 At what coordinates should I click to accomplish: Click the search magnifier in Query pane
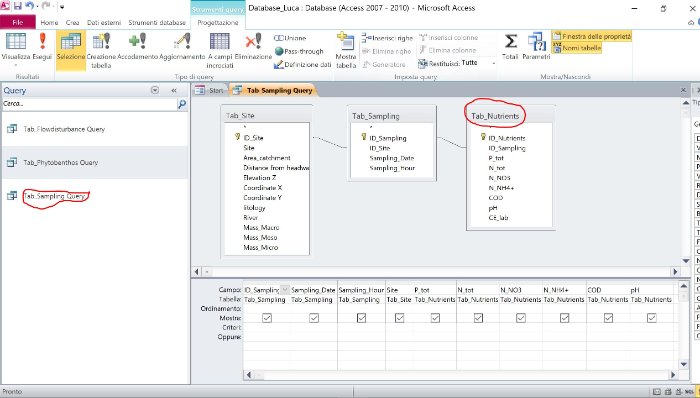(x=182, y=104)
